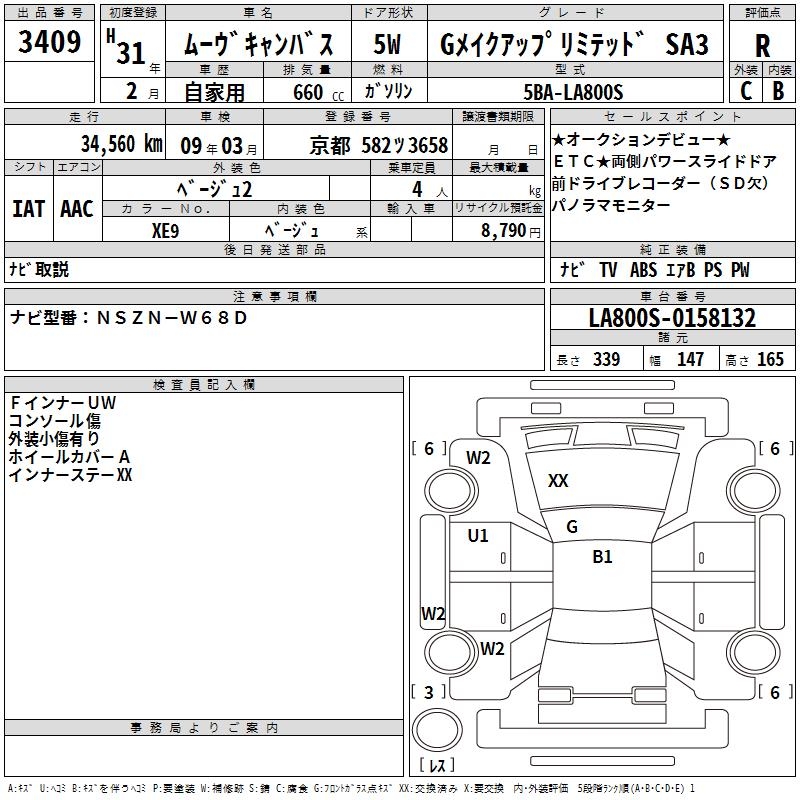Select the exterior grade C cell

(x=745, y=90)
